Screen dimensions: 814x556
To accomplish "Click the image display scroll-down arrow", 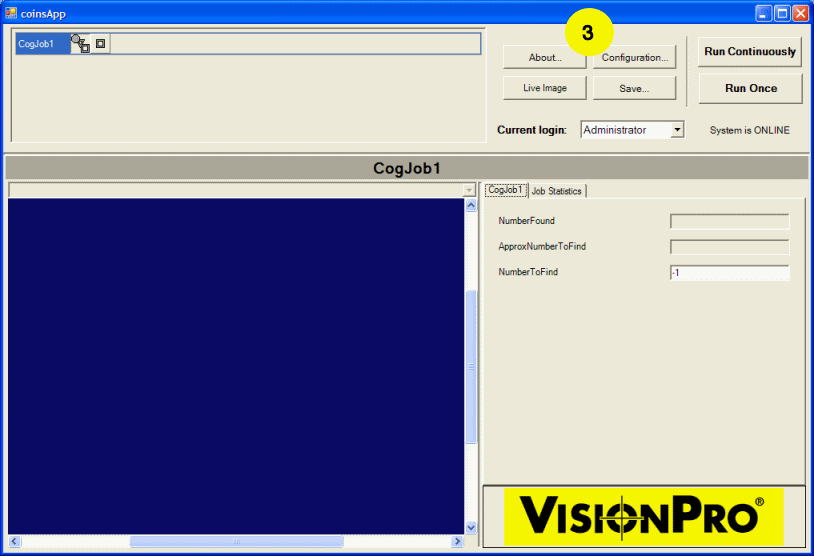I will point(472,527).
